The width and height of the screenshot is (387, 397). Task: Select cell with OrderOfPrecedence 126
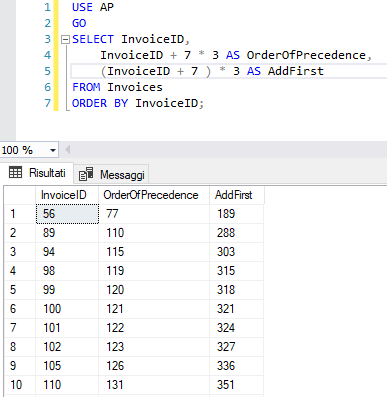[154, 366]
